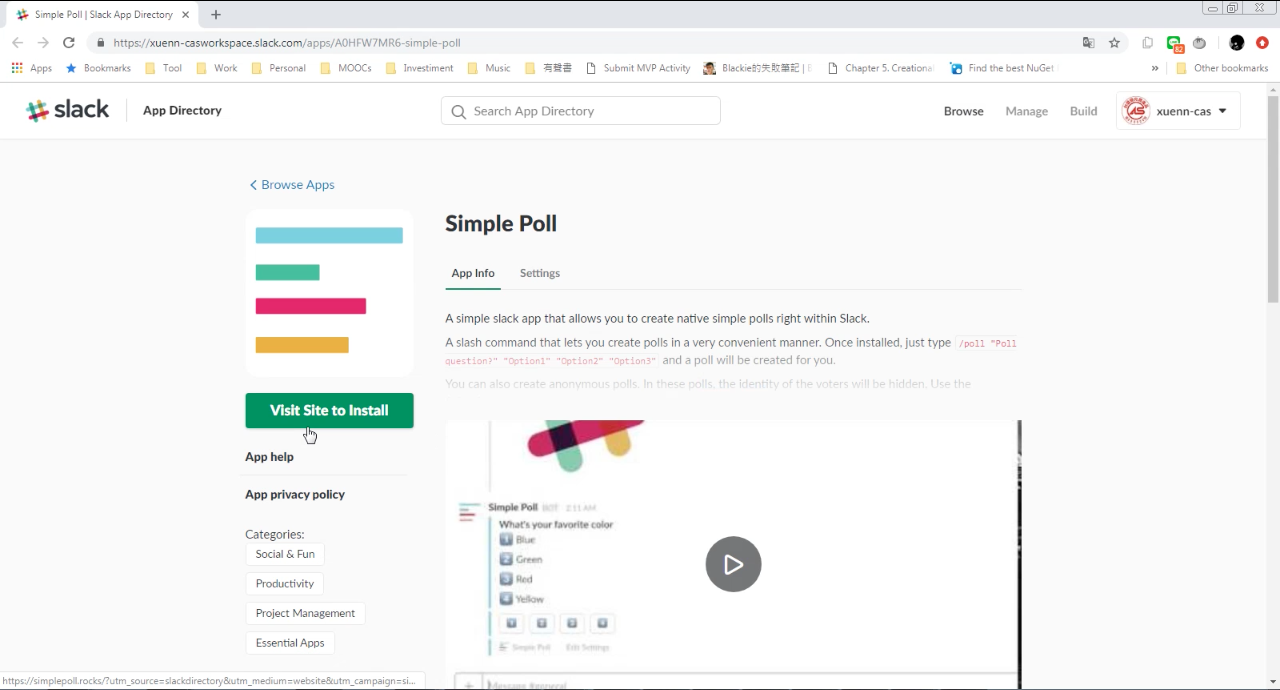Select the Project Management category tag
Screen dimensions: 1280x690
305,614
